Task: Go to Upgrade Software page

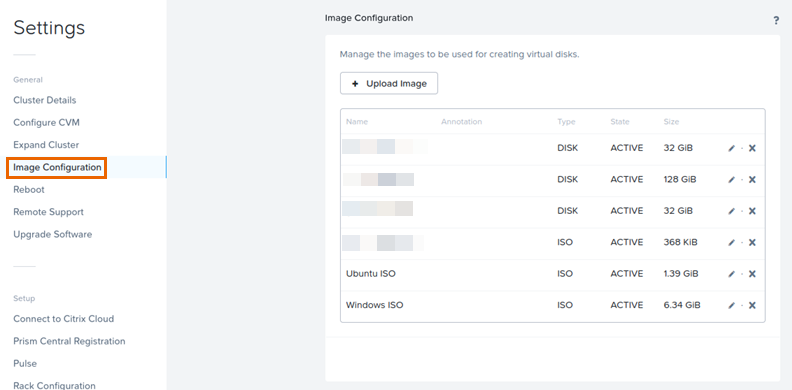Action: click(53, 234)
